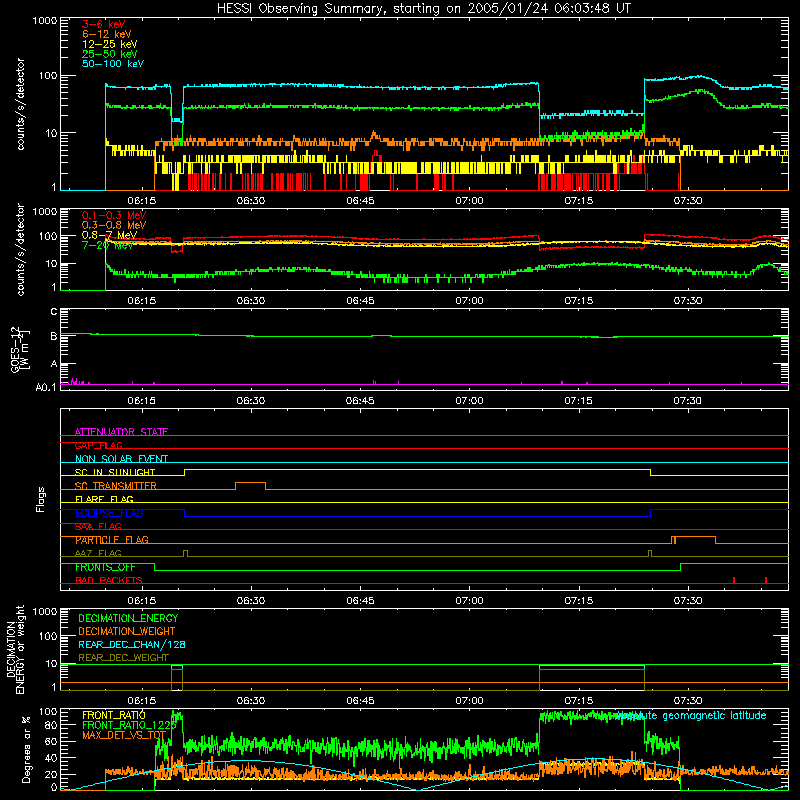Screen dimensions: 800x800
Task: Click the absolute geomagnetic latitude label
Action: click(691, 715)
